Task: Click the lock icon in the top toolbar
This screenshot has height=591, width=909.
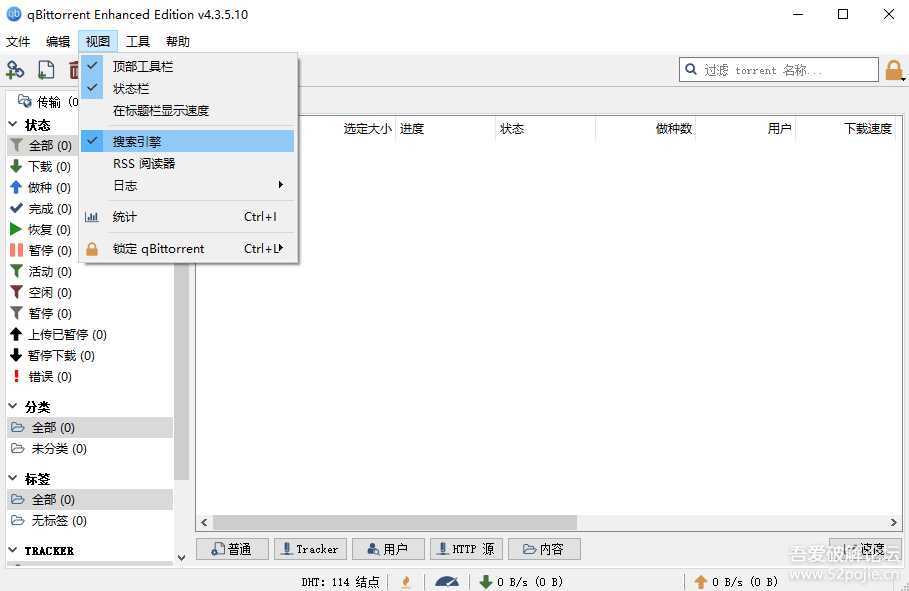Action: pos(894,70)
